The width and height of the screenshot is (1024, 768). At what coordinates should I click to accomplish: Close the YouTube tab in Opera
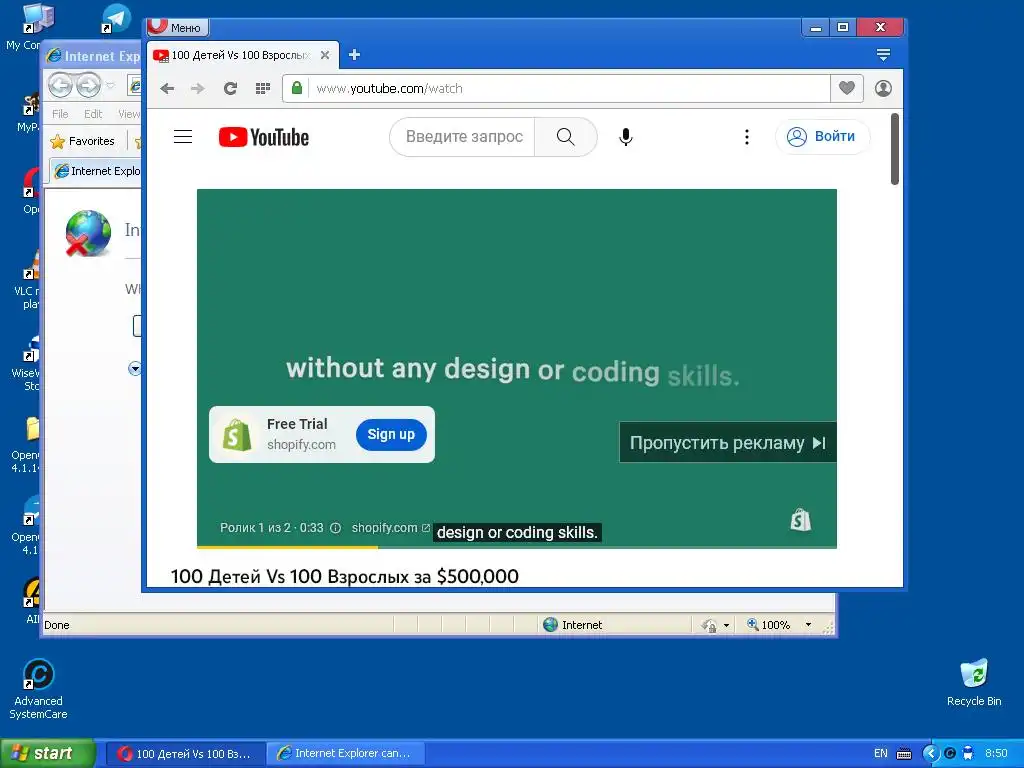coord(325,55)
